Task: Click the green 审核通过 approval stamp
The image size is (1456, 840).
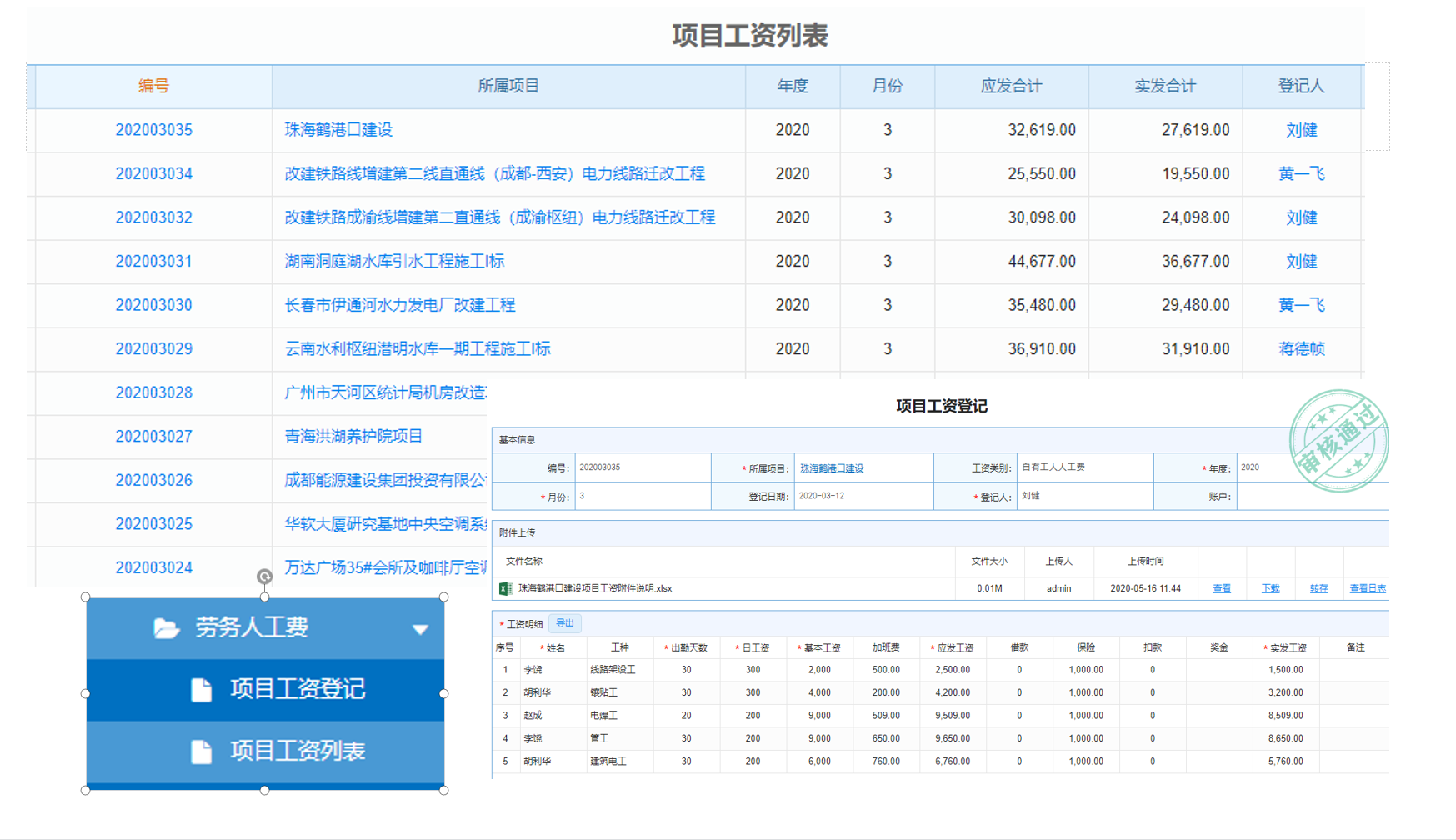Action: 1337,441
